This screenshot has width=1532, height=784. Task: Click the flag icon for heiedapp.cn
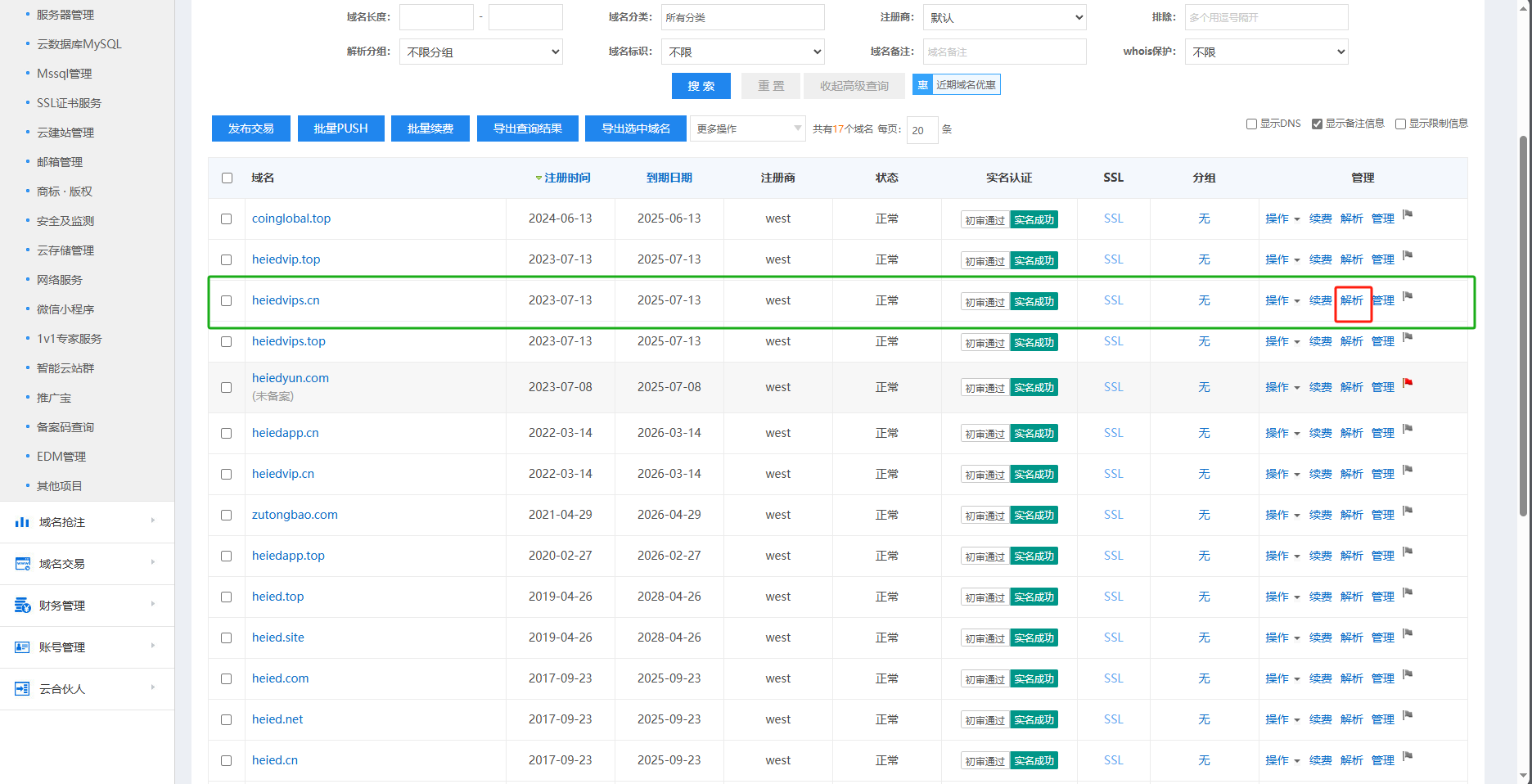click(x=1408, y=429)
